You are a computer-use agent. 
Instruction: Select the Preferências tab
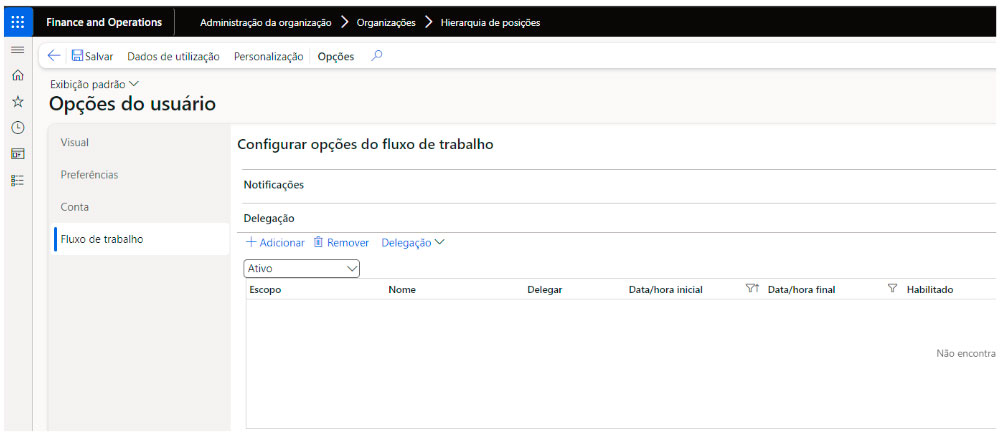[89, 174]
